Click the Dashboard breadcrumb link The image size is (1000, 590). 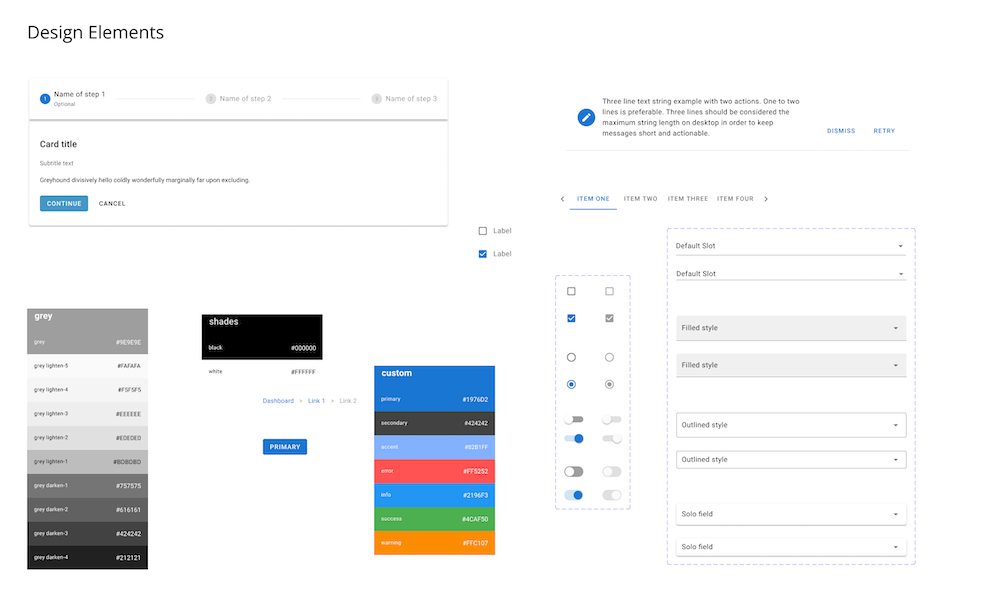tap(278, 401)
